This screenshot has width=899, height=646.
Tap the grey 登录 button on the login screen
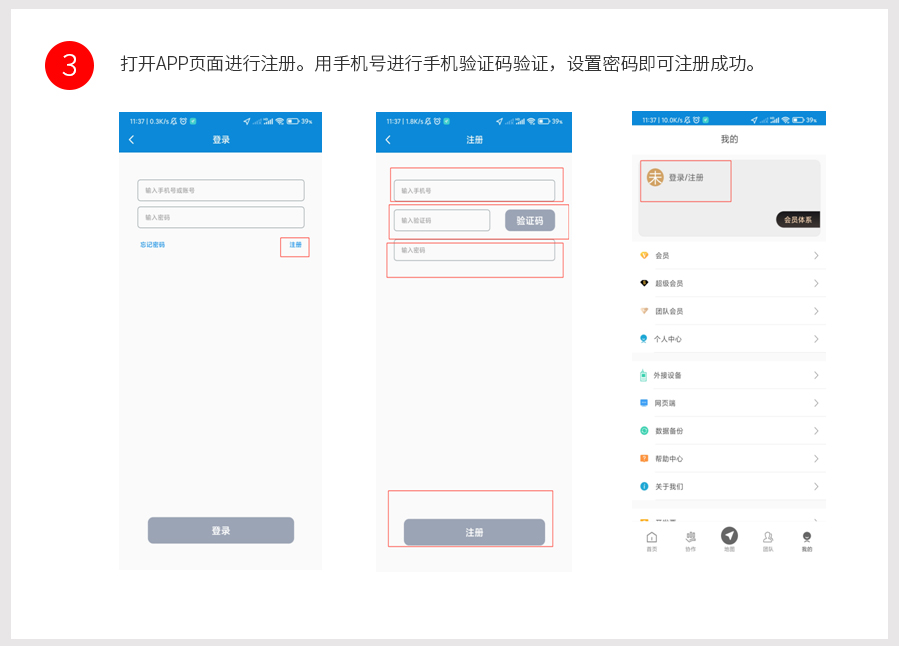221,531
